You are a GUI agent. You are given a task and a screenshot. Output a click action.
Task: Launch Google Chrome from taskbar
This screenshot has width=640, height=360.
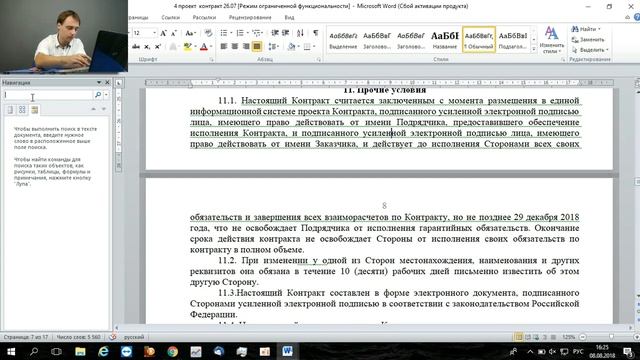172,351
